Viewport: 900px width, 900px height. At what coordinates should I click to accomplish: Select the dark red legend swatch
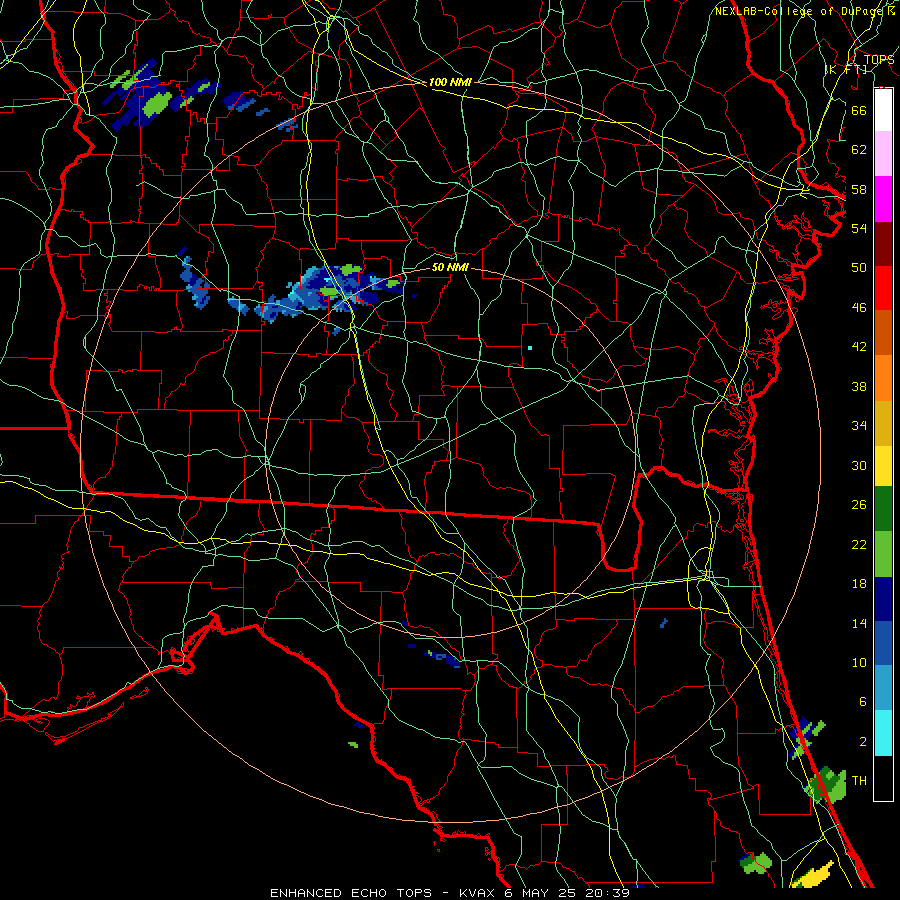click(x=883, y=243)
